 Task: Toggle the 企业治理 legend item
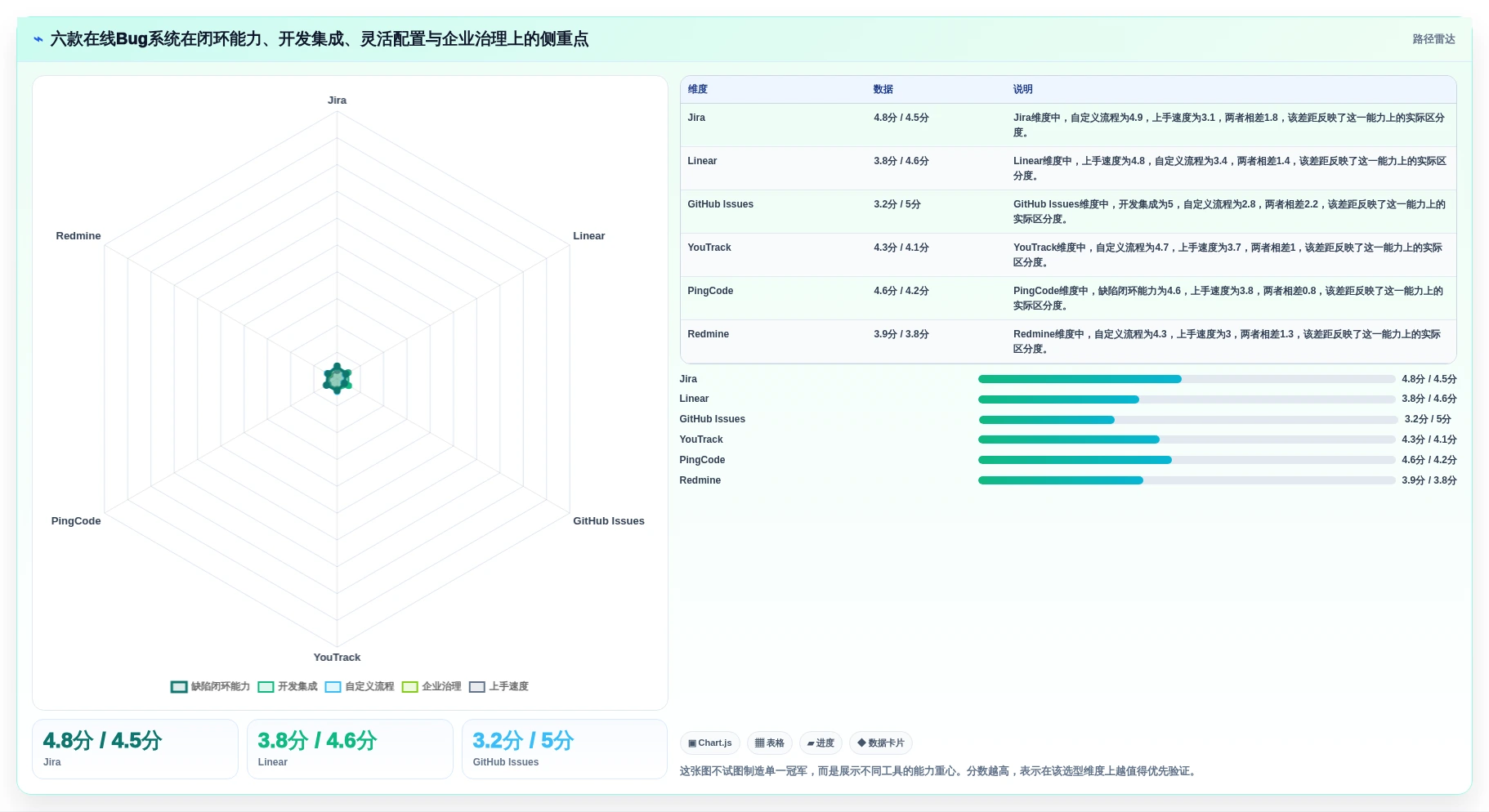pyautogui.click(x=431, y=687)
